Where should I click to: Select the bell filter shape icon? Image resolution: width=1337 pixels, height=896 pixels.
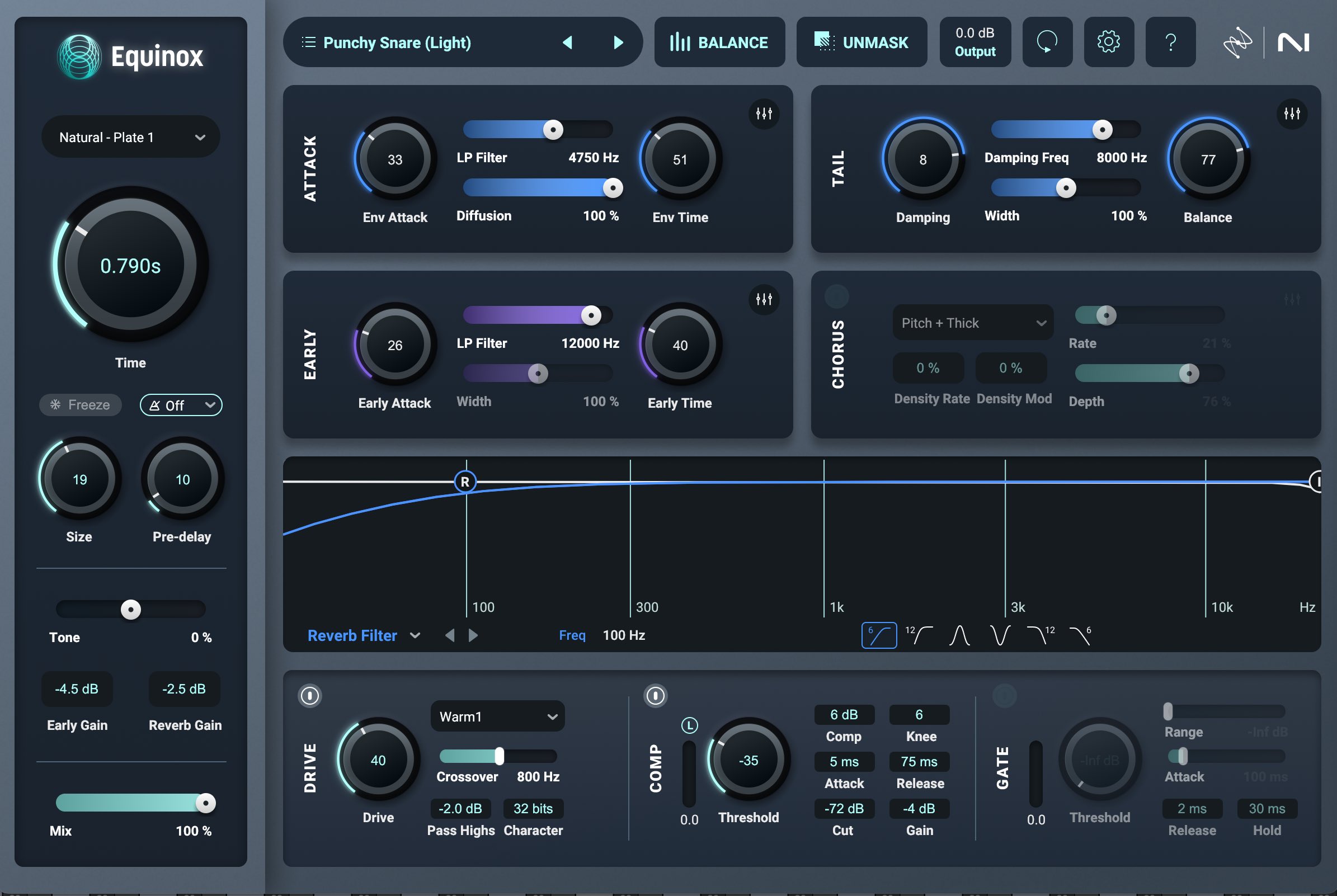click(959, 635)
